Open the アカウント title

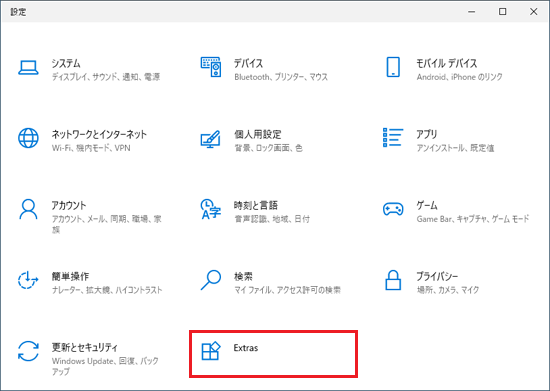(69, 205)
